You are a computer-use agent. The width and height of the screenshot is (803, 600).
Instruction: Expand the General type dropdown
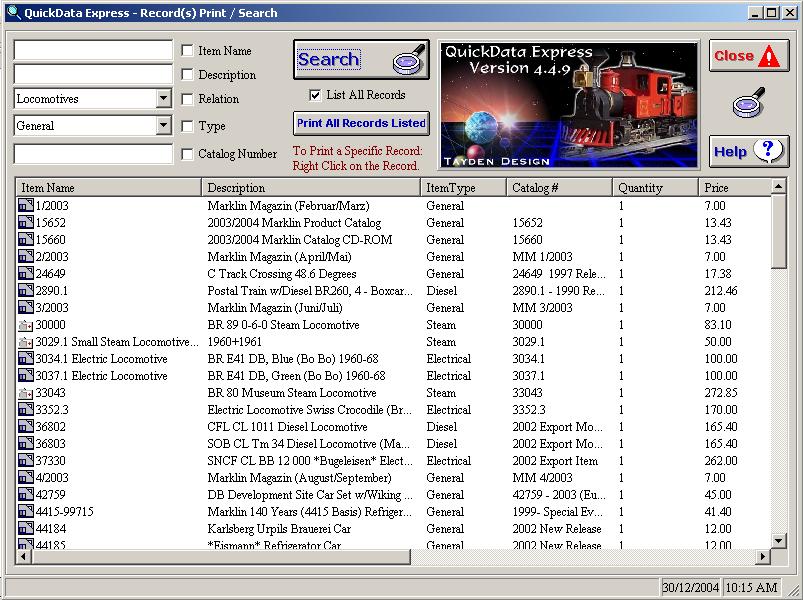click(x=164, y=126)
